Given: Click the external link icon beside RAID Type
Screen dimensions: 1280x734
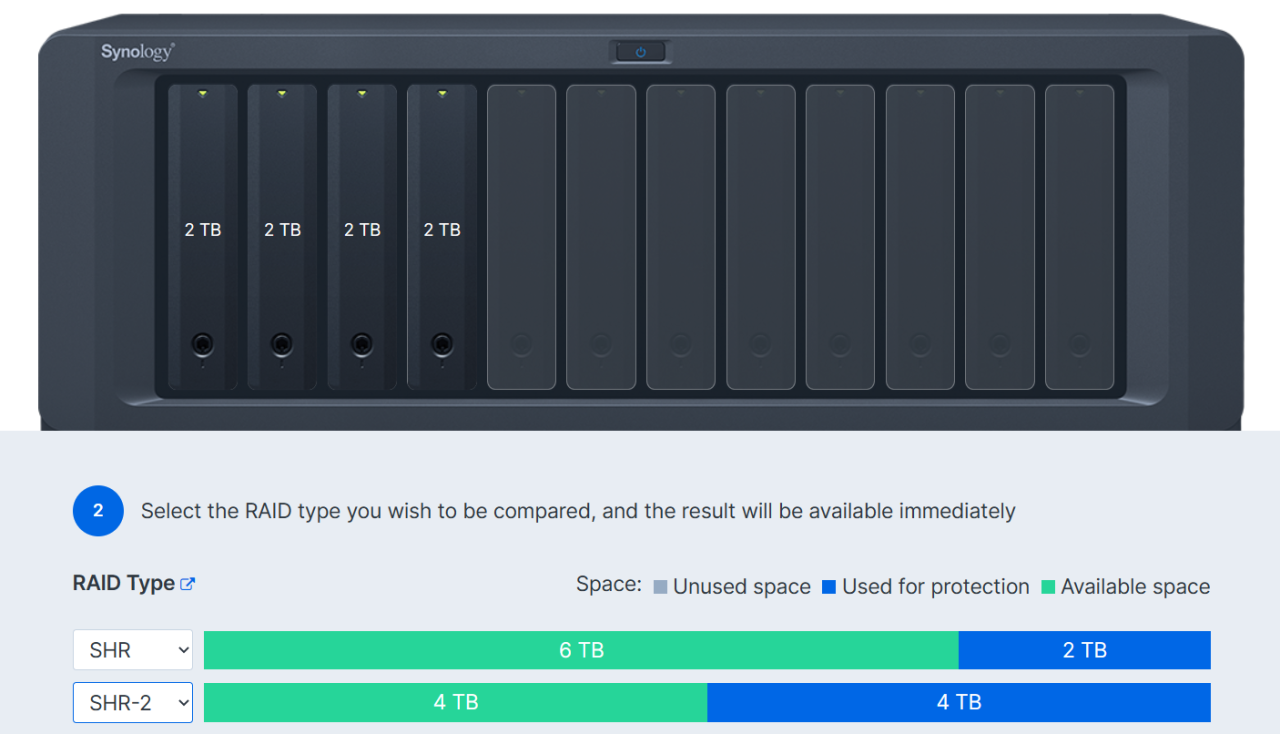Looking at the screenshot, I should (x=187, y=583).
